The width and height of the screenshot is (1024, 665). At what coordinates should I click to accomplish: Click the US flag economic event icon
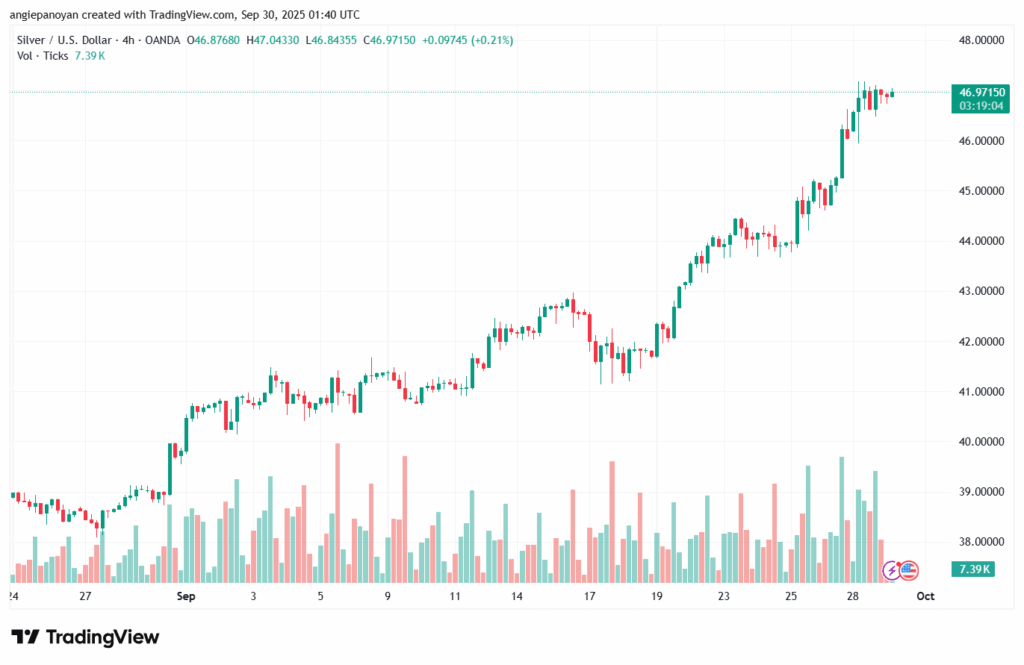coord(908,570)
